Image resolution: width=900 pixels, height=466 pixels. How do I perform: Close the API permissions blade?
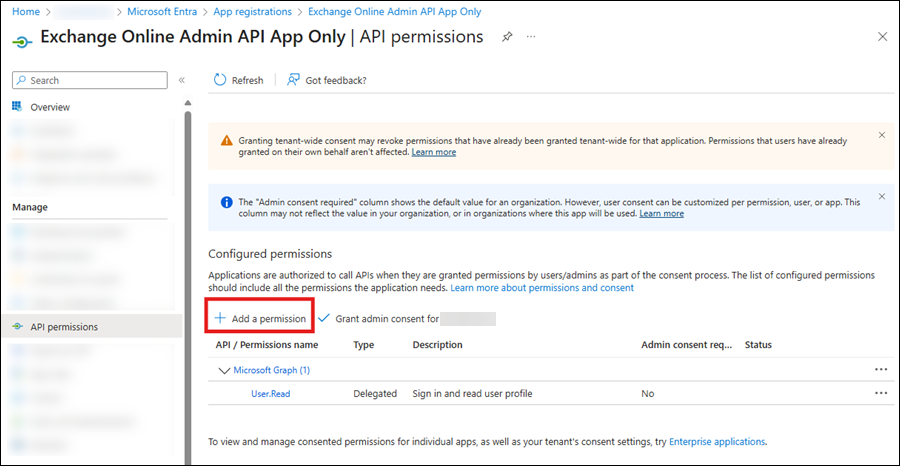[883, 37]
